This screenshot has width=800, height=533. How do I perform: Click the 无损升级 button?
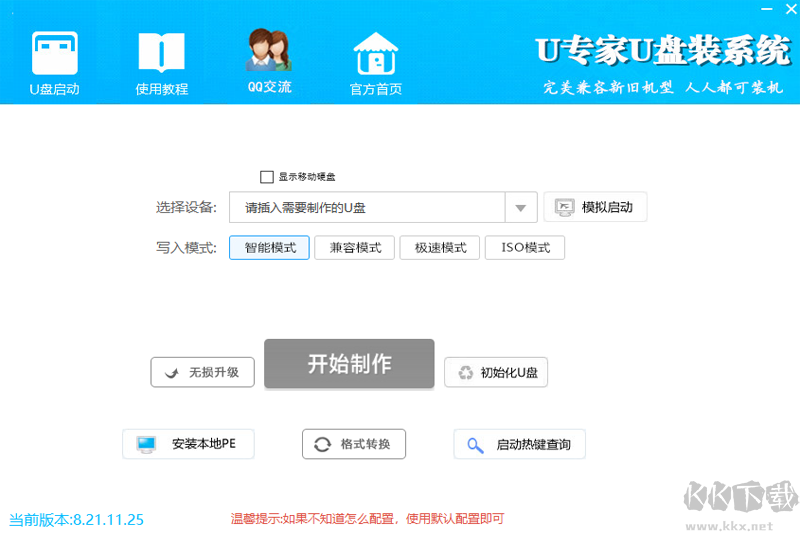[203, 372]
